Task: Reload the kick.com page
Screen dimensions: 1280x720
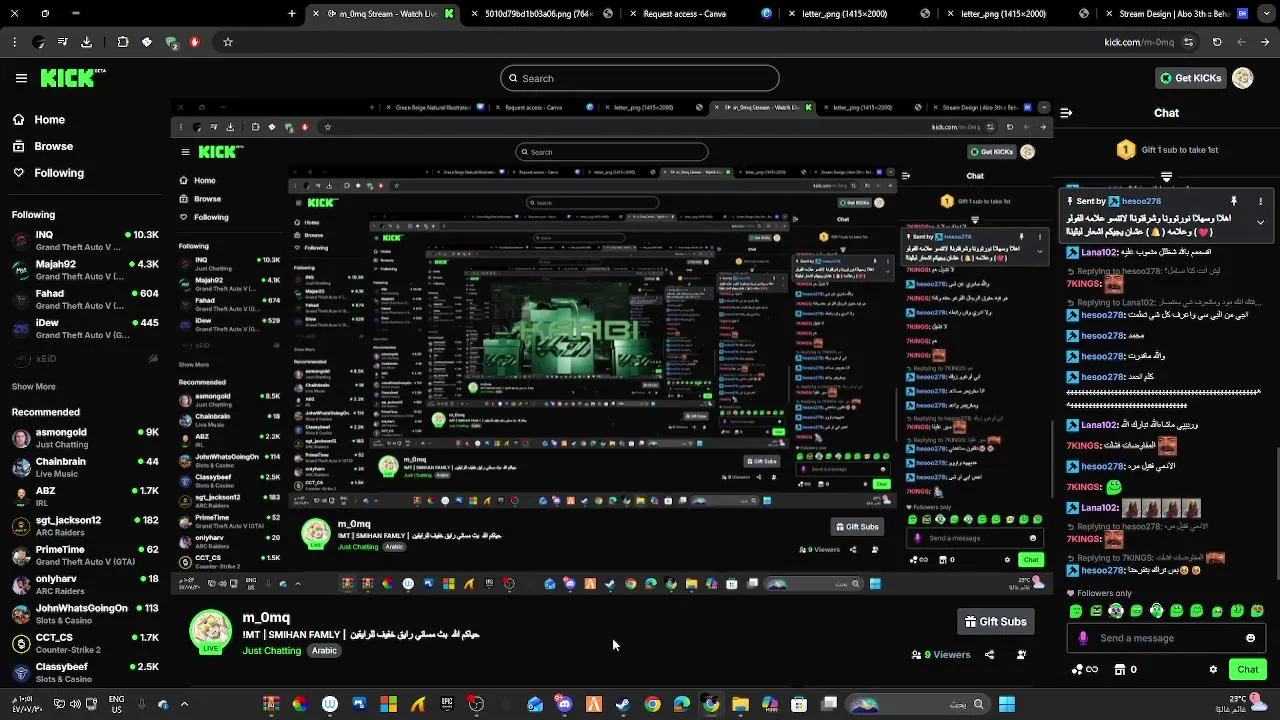Action: pos(1217,42)
